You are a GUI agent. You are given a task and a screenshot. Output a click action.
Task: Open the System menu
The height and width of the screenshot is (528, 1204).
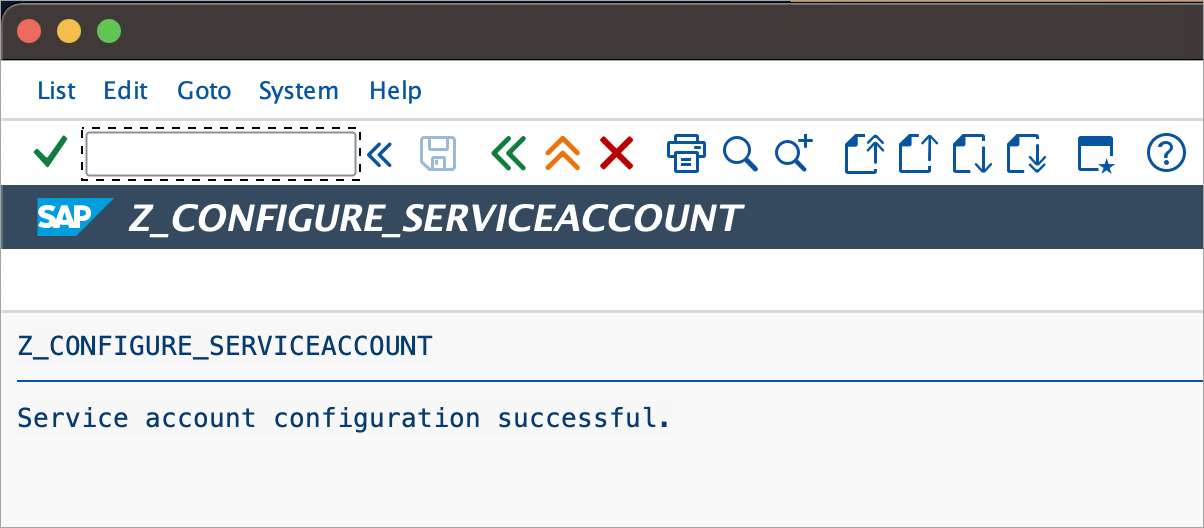tap(298, 91)
